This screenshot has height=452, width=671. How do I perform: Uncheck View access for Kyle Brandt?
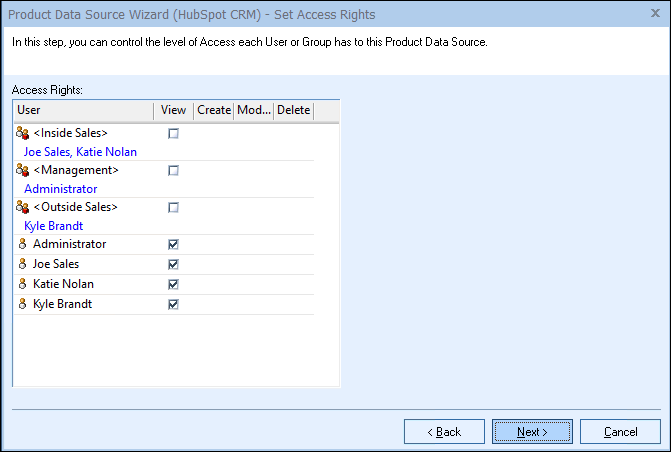coord(173,304)
